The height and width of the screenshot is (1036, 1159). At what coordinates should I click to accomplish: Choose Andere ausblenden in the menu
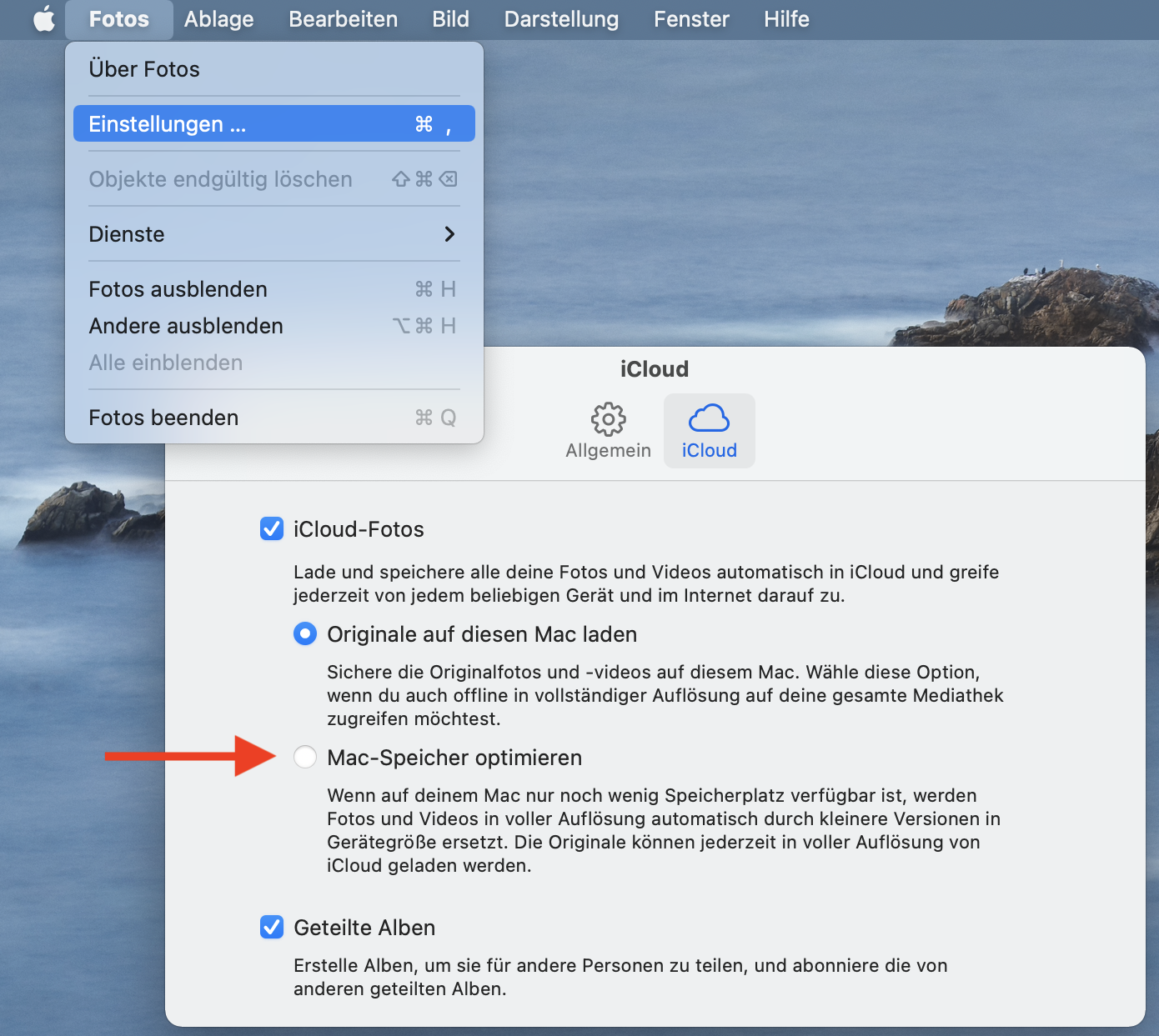274,326
